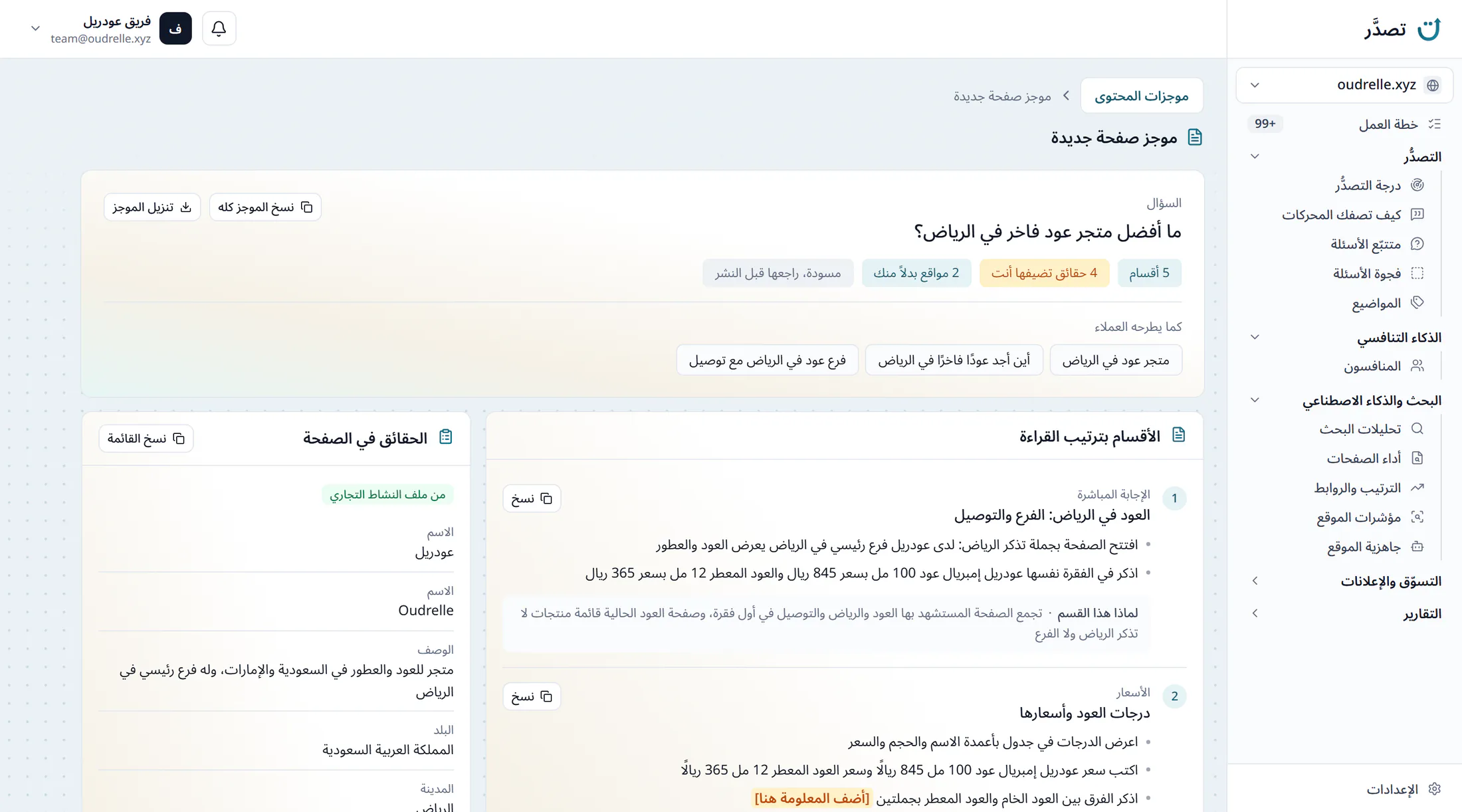Screen dimensions: 1462x812
Task: Click the مؤشرات الموقع icon
Action: click(1417, 517)
